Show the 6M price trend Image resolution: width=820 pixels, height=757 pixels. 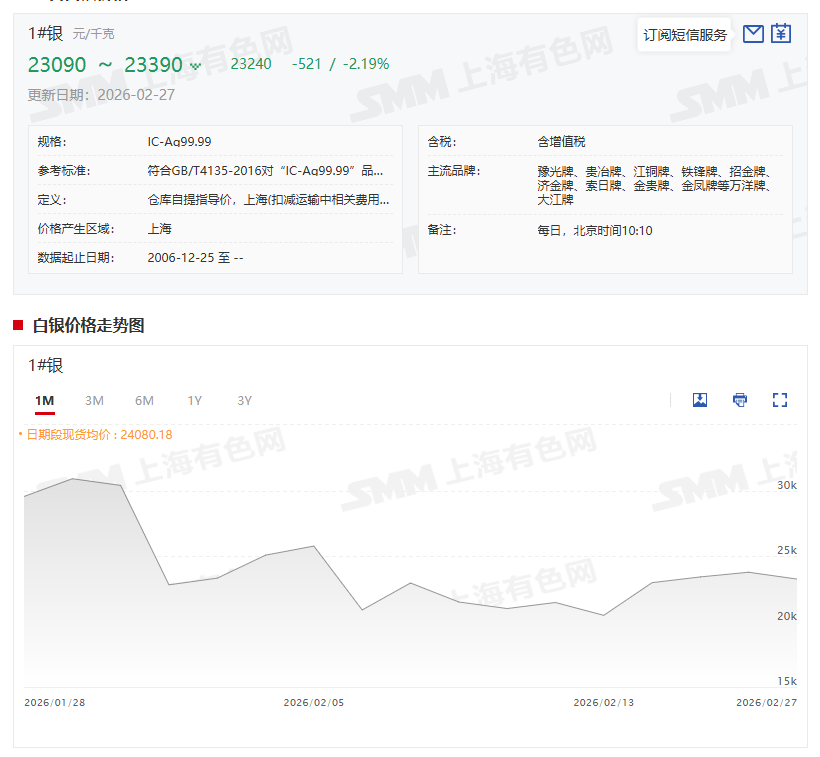tap(144, 401)
